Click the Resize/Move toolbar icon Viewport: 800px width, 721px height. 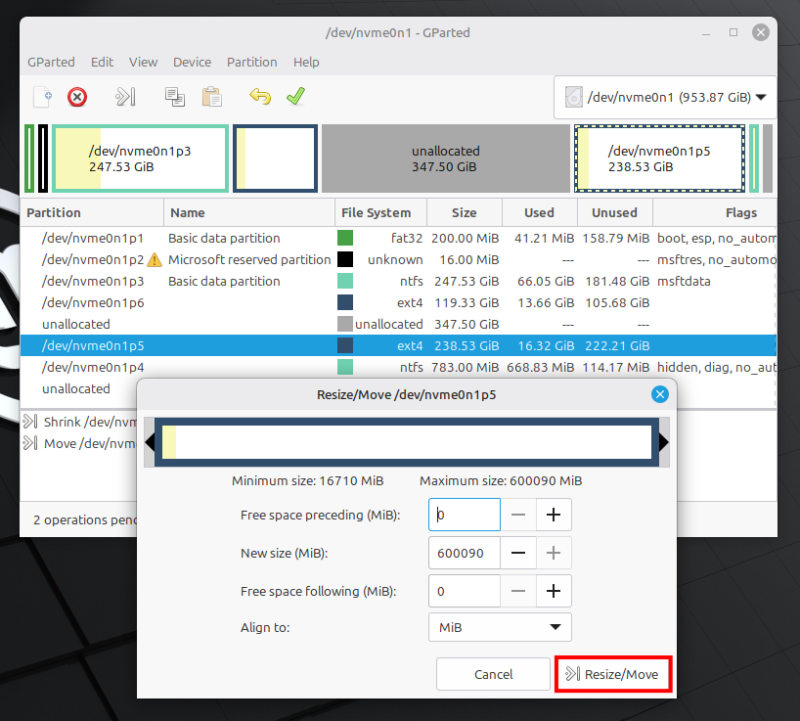(124, 97)
